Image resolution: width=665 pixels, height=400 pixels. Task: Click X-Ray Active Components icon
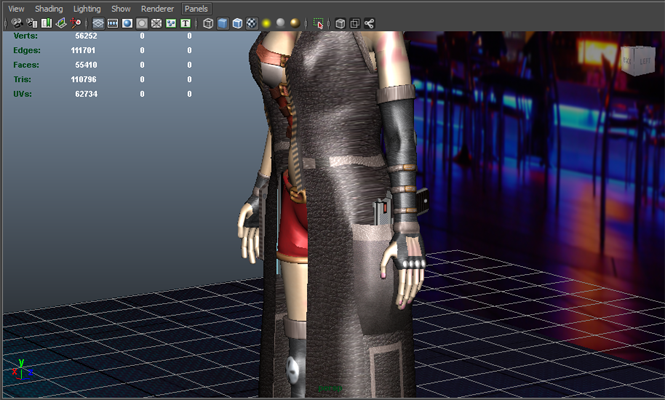pos(355,23)
